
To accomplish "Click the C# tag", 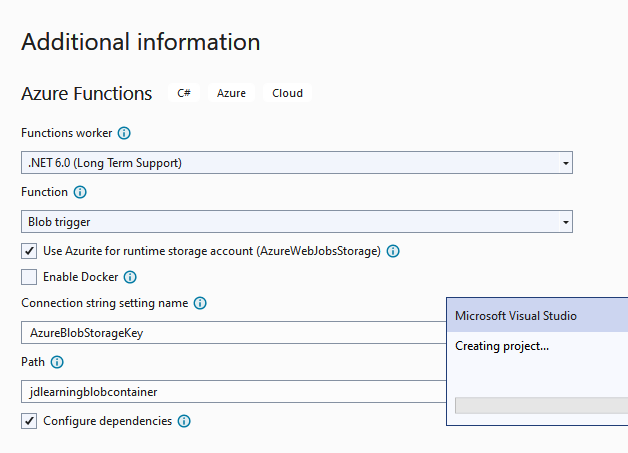I will coord(184,93).
